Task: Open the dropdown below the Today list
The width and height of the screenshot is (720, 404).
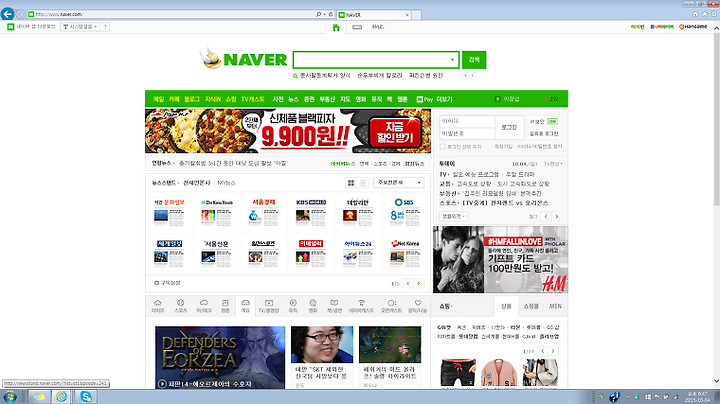Action: coord(454,216)
